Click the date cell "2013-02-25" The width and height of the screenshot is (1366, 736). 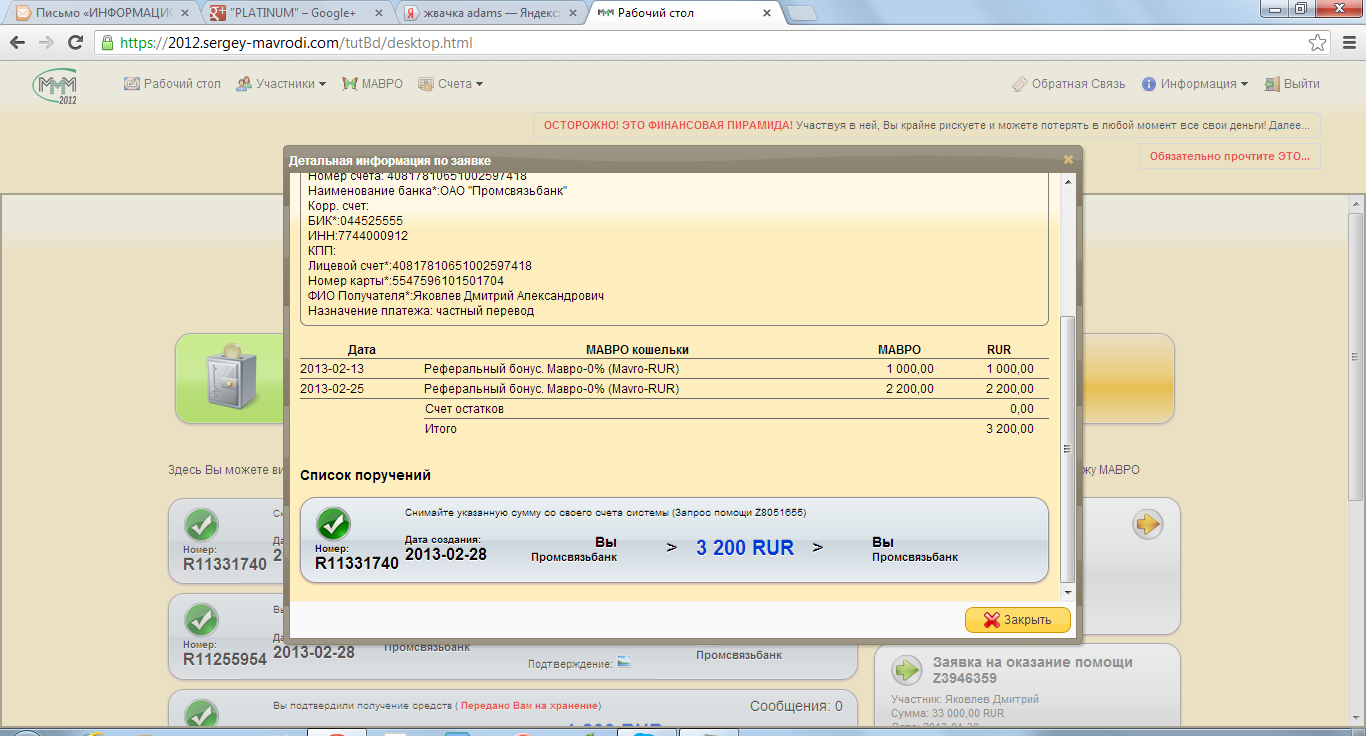(331, 389)
